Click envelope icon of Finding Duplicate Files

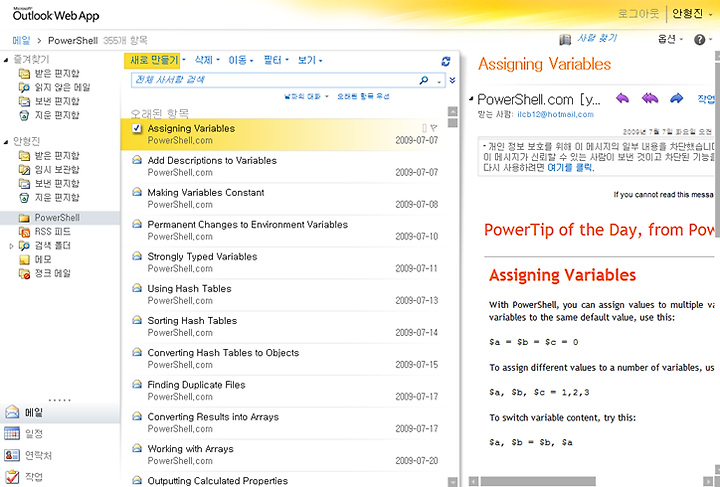click(137, 384)
